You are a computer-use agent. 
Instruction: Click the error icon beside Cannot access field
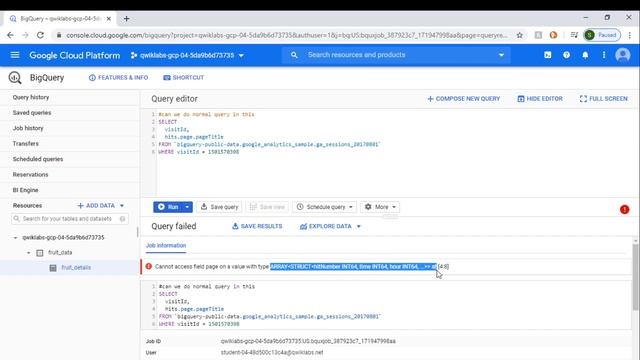tap(149, 266)
